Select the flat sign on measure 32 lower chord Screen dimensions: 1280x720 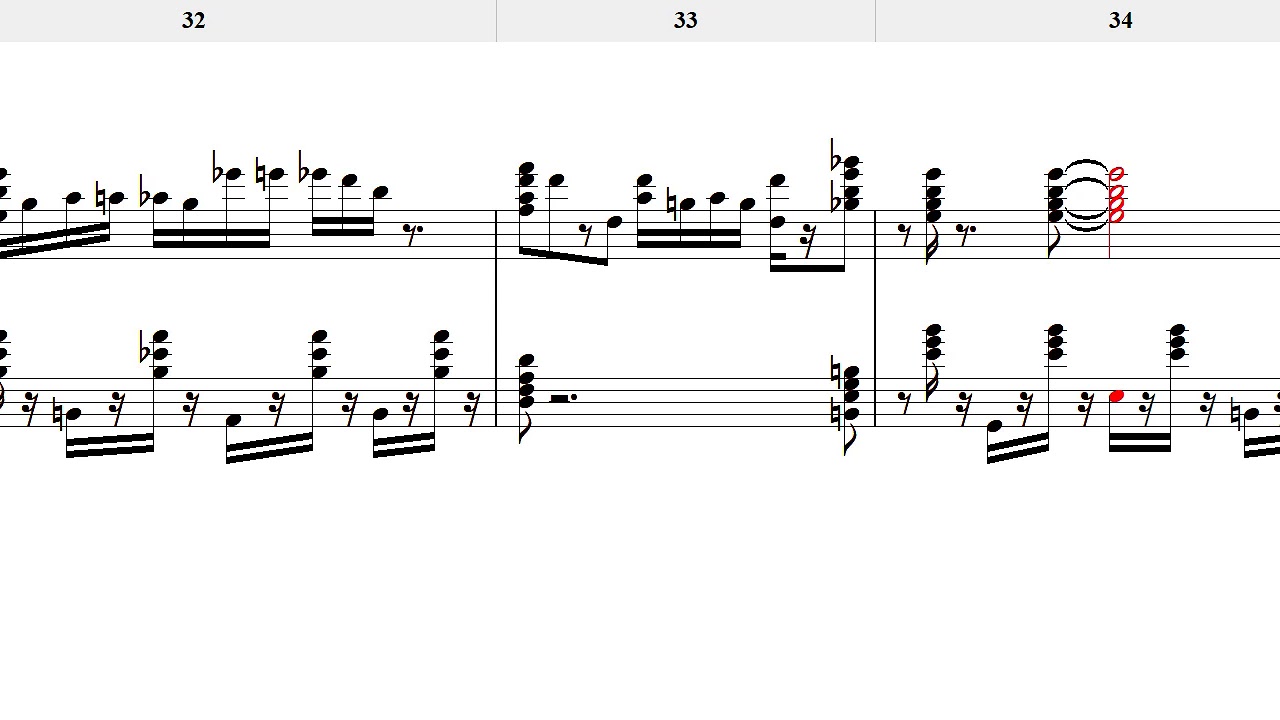point(146,351)
